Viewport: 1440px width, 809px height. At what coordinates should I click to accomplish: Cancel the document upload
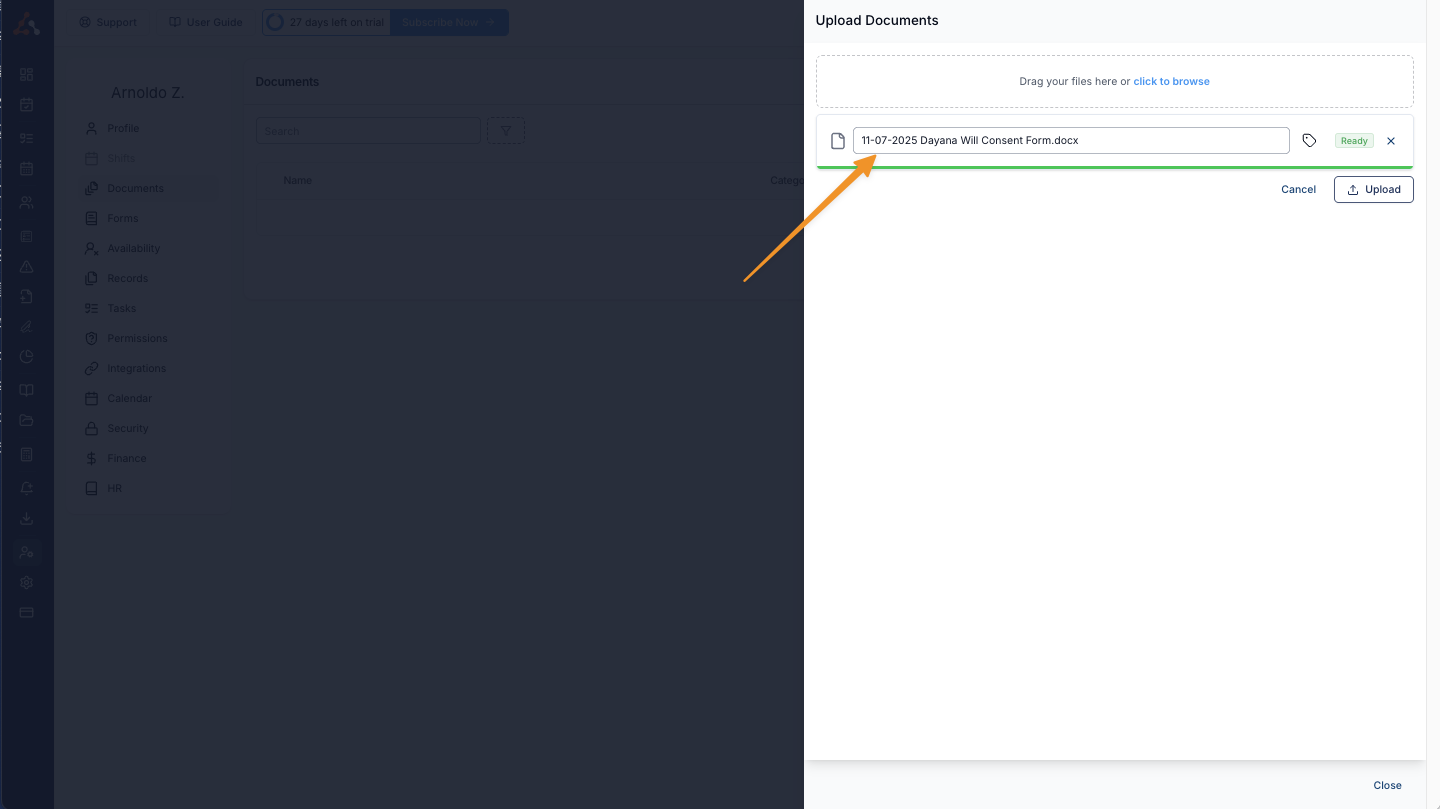point(1298,190)
